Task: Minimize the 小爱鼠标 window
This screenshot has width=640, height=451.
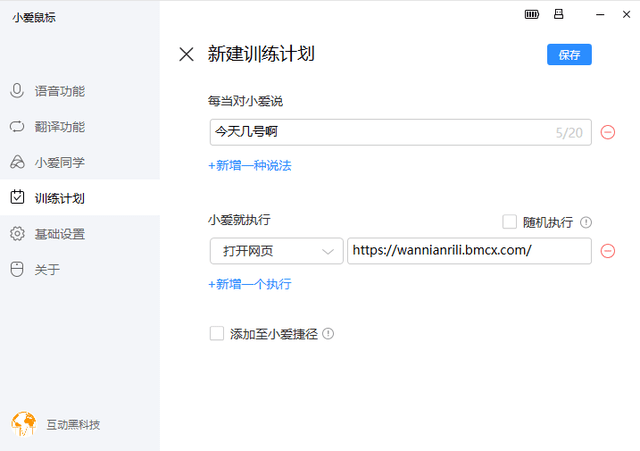Action: [x=600, y=15]
